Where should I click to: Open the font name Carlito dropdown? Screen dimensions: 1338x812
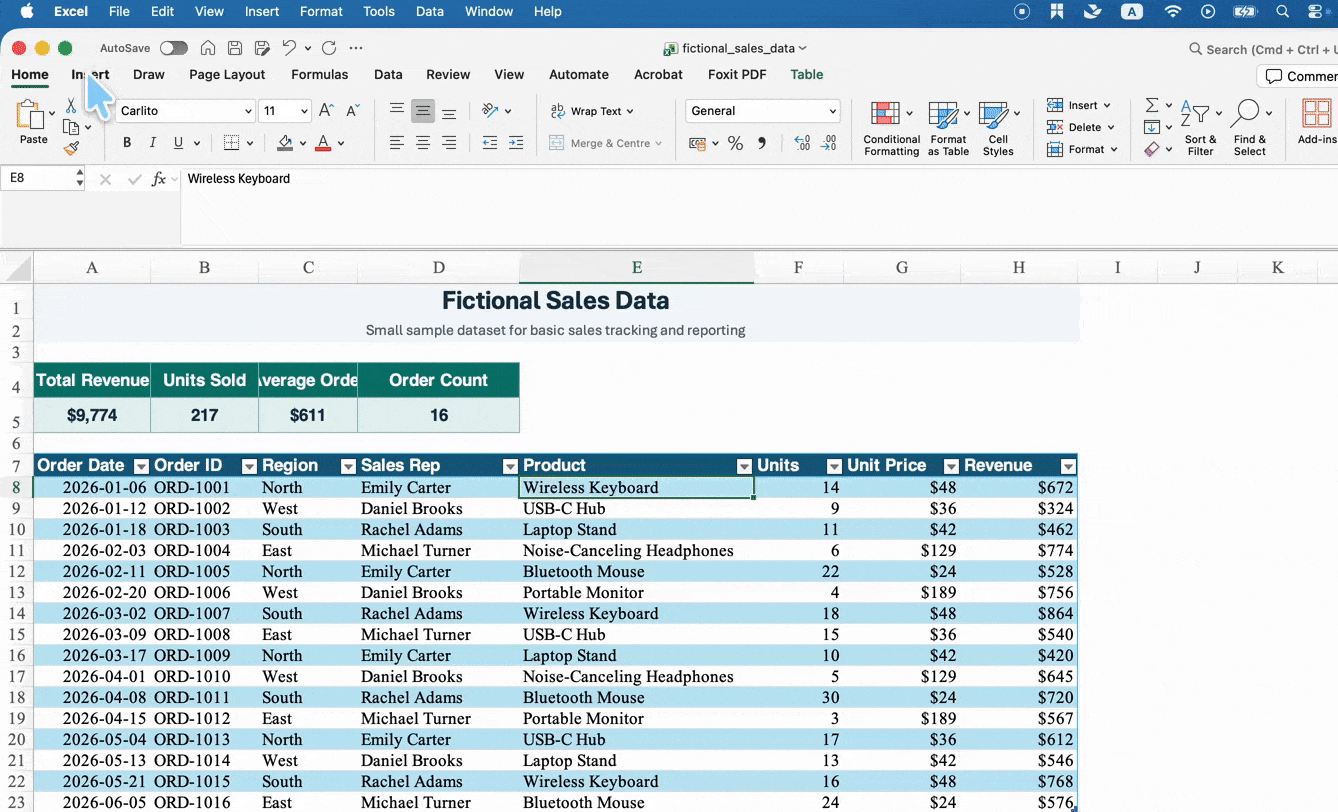248,111
